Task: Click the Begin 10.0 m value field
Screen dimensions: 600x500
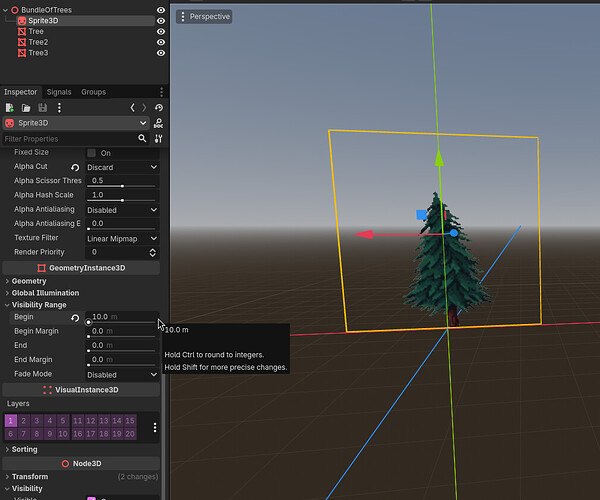Action: tap(122, 317)
